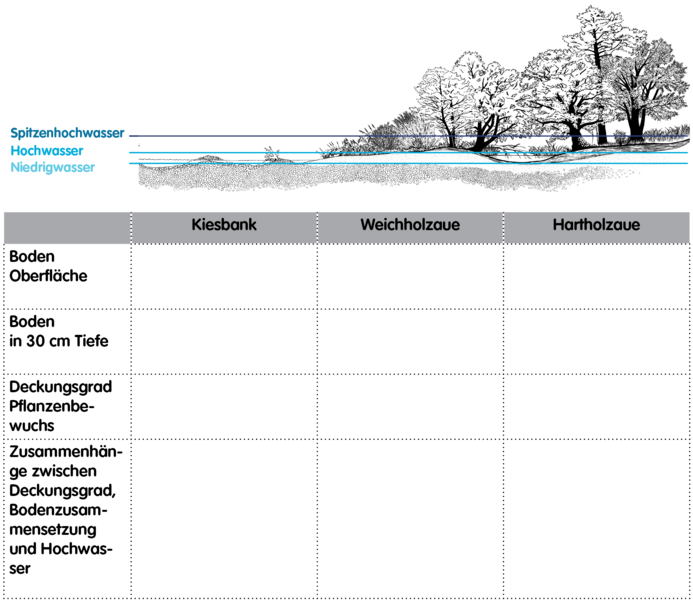This screenshot has height=600, width=693.
Task: Click the Zusammenhänge zwischen Deckungsgrad row label
Action: click(x=65, y=510)
